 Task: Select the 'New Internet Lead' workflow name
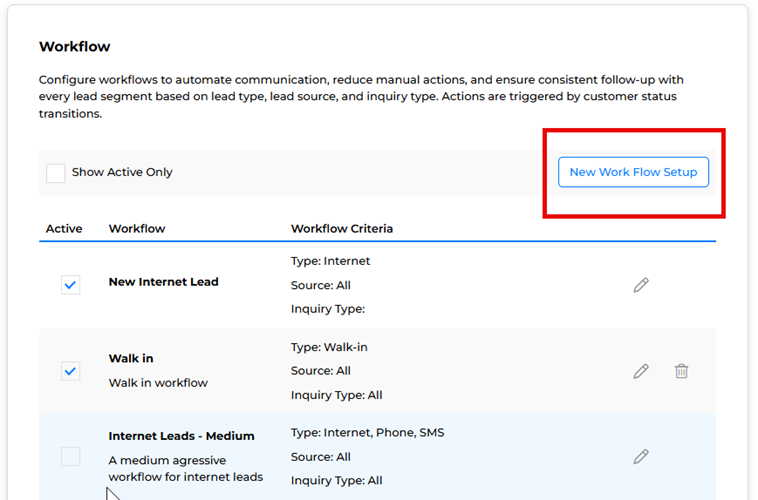[163, 282]
